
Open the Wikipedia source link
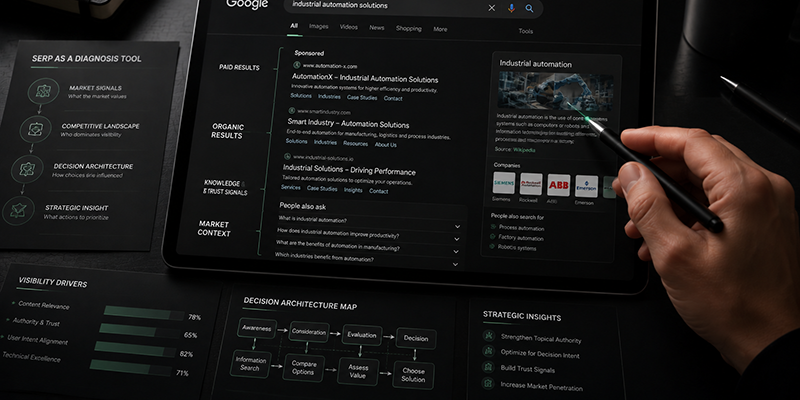pyautogui.click(x=524, y=150)
